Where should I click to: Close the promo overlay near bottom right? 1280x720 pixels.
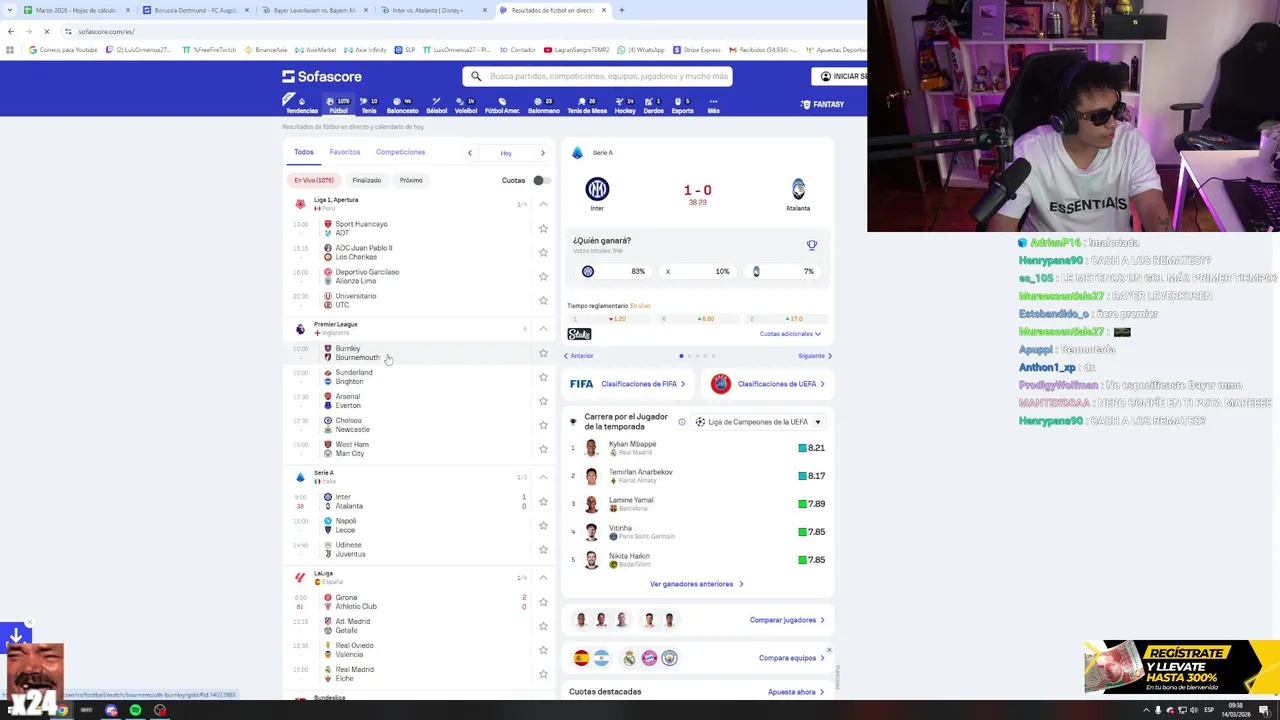(829, 650)
